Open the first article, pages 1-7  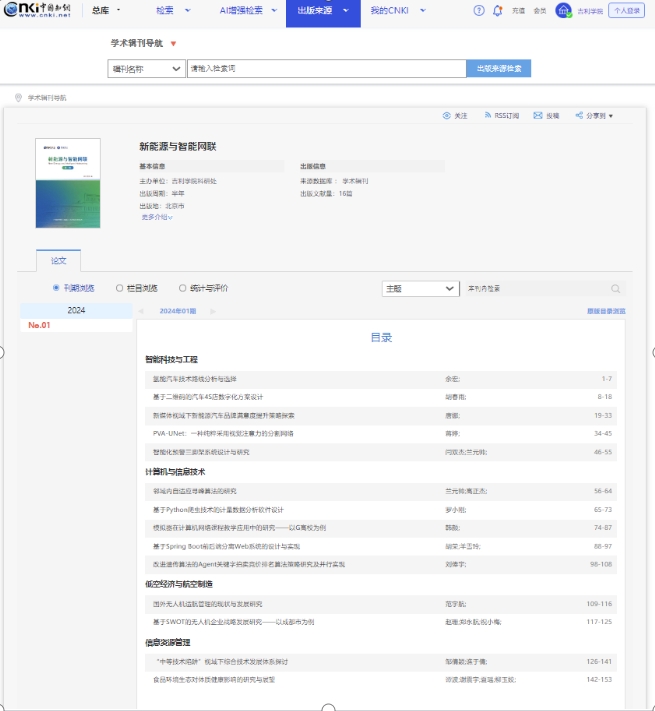pos(194,379)
